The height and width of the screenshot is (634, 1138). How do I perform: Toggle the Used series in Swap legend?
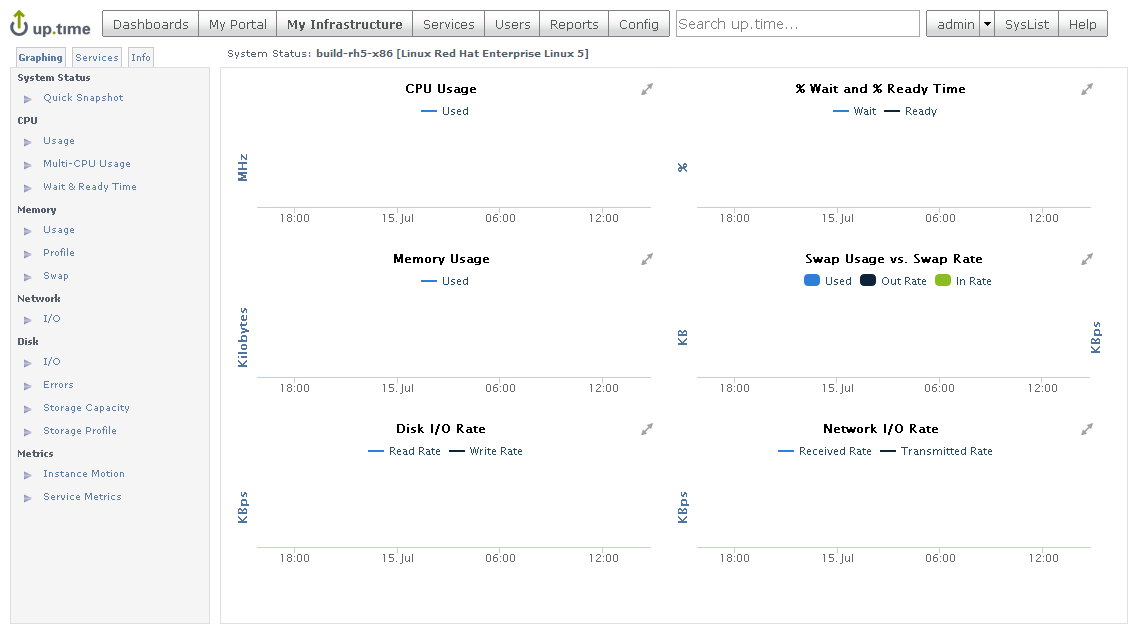tap(827, 281)
